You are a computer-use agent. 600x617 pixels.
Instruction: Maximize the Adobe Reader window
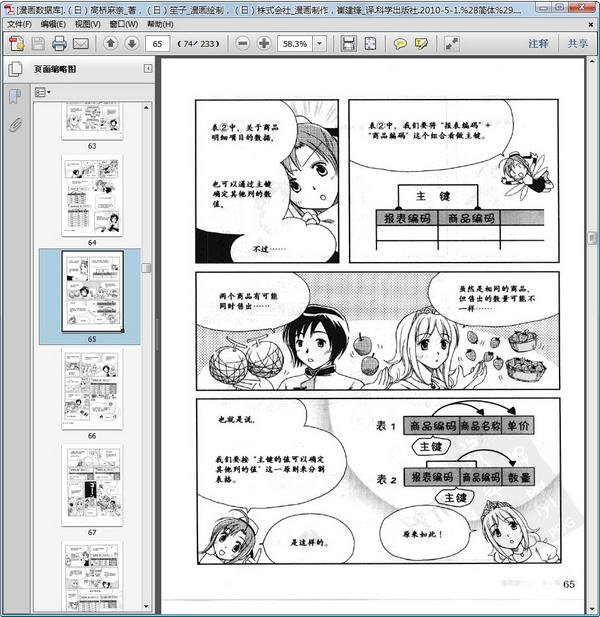tap(561, 7)
